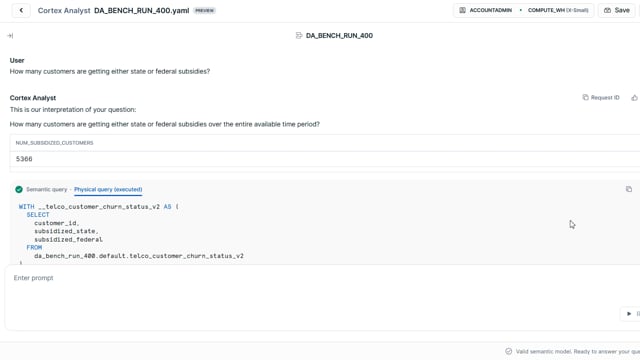This screenshot has height=360, width=640.
Task: Switch to Semantic query tab
Action: pyautogui.click(x=47, y=189)
